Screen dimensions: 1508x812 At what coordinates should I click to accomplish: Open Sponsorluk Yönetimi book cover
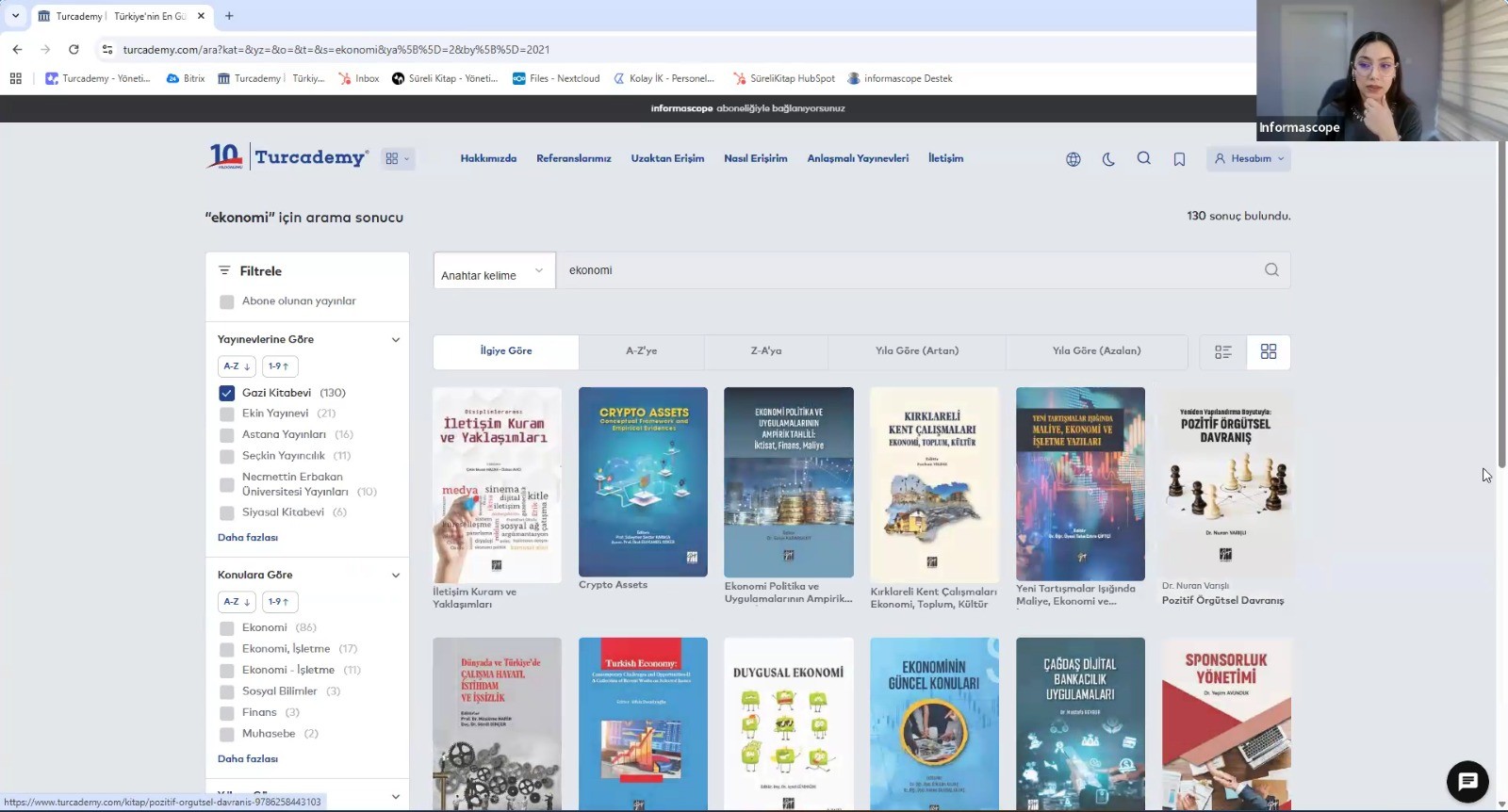[x=1226, y=723]
